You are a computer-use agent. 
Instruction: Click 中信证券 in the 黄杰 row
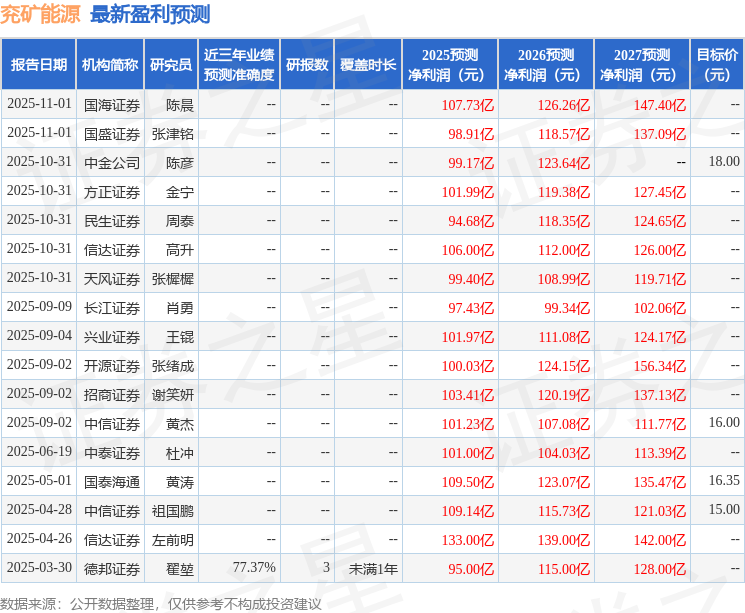(x=112, y=424)
